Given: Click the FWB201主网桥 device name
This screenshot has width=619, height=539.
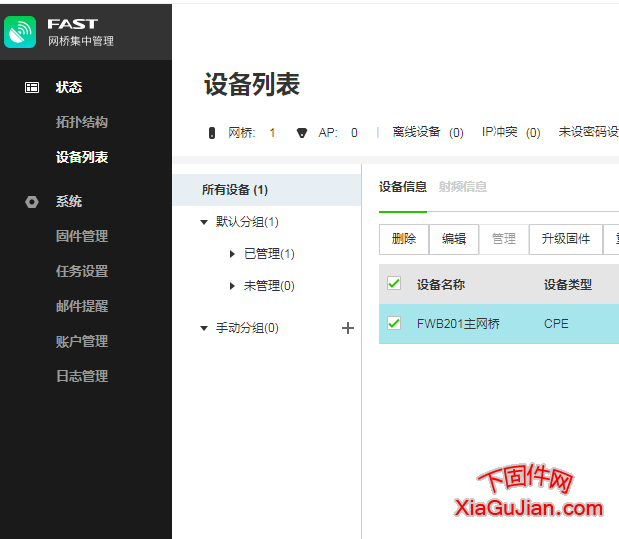Looking at the screenshot, I should tap(458, 324).
